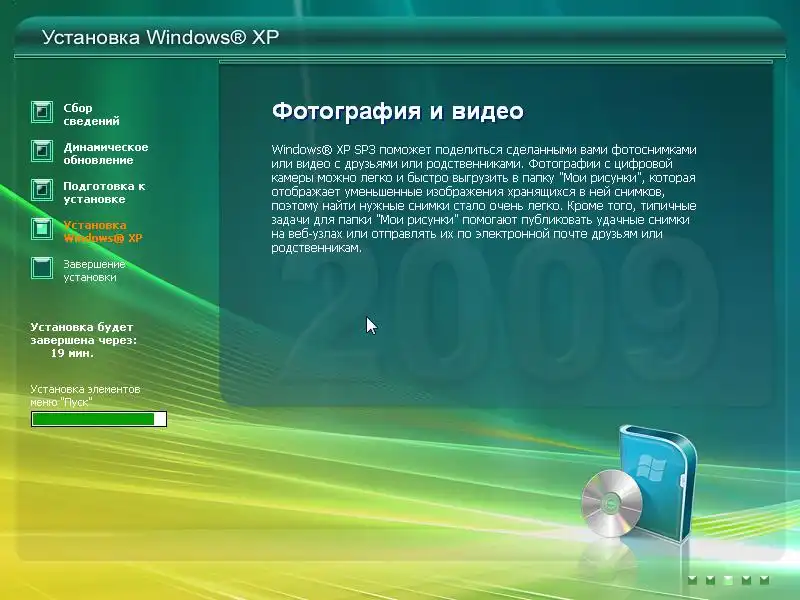
Task: Click the first slide indicator square
Action: click(692, 580)
